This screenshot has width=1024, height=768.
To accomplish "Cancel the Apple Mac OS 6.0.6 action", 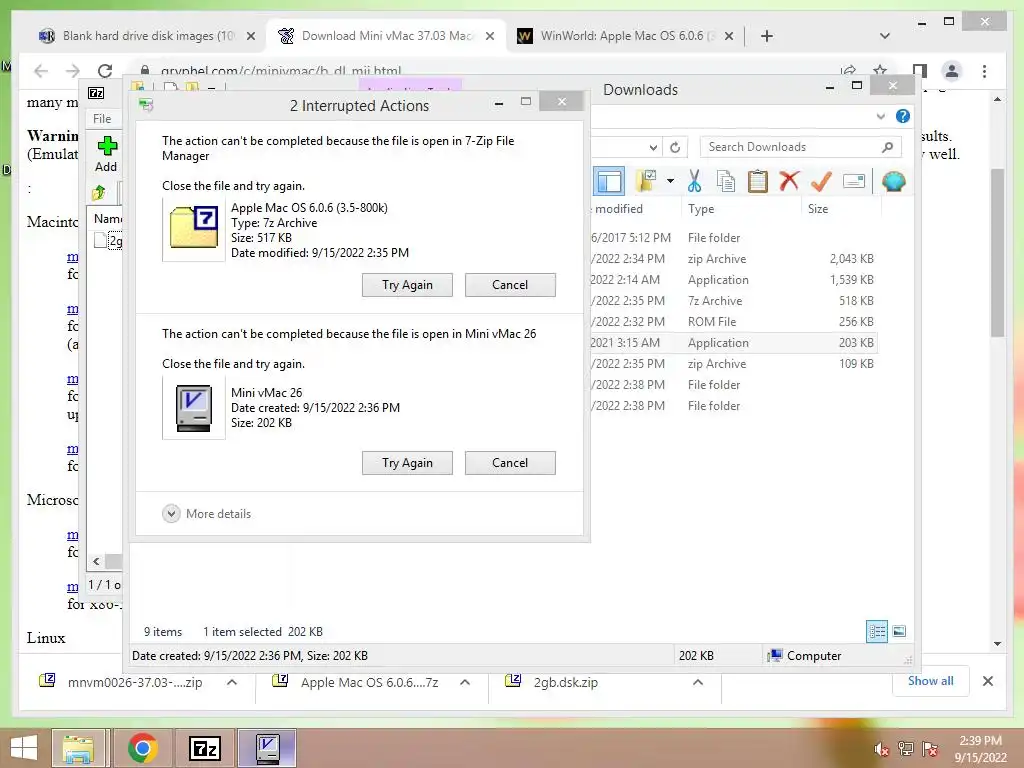I will [x=510, y=285].
